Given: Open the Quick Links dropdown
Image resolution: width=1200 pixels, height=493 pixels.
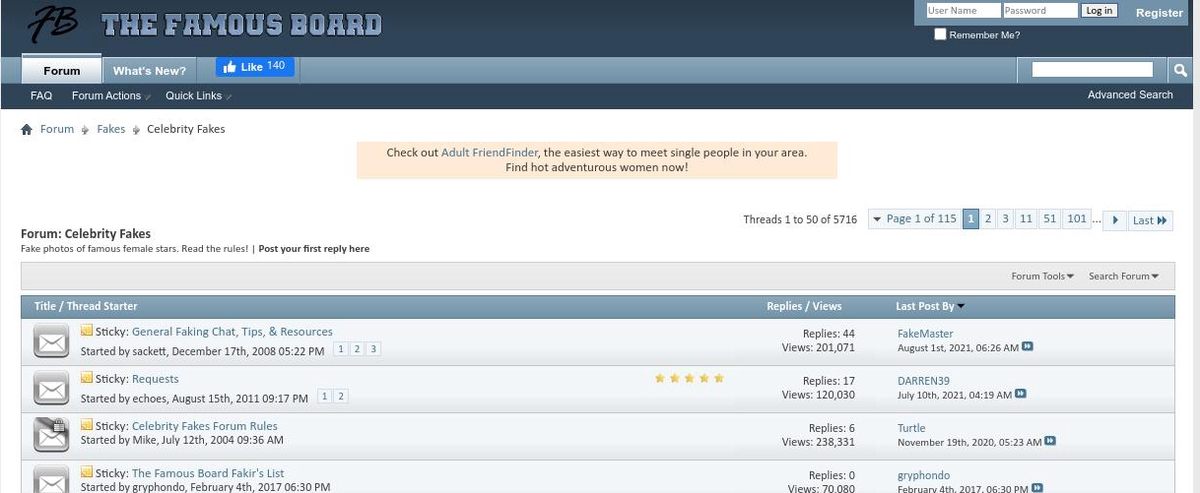Looking at the screenshot, I should click(x=197, y=96).
